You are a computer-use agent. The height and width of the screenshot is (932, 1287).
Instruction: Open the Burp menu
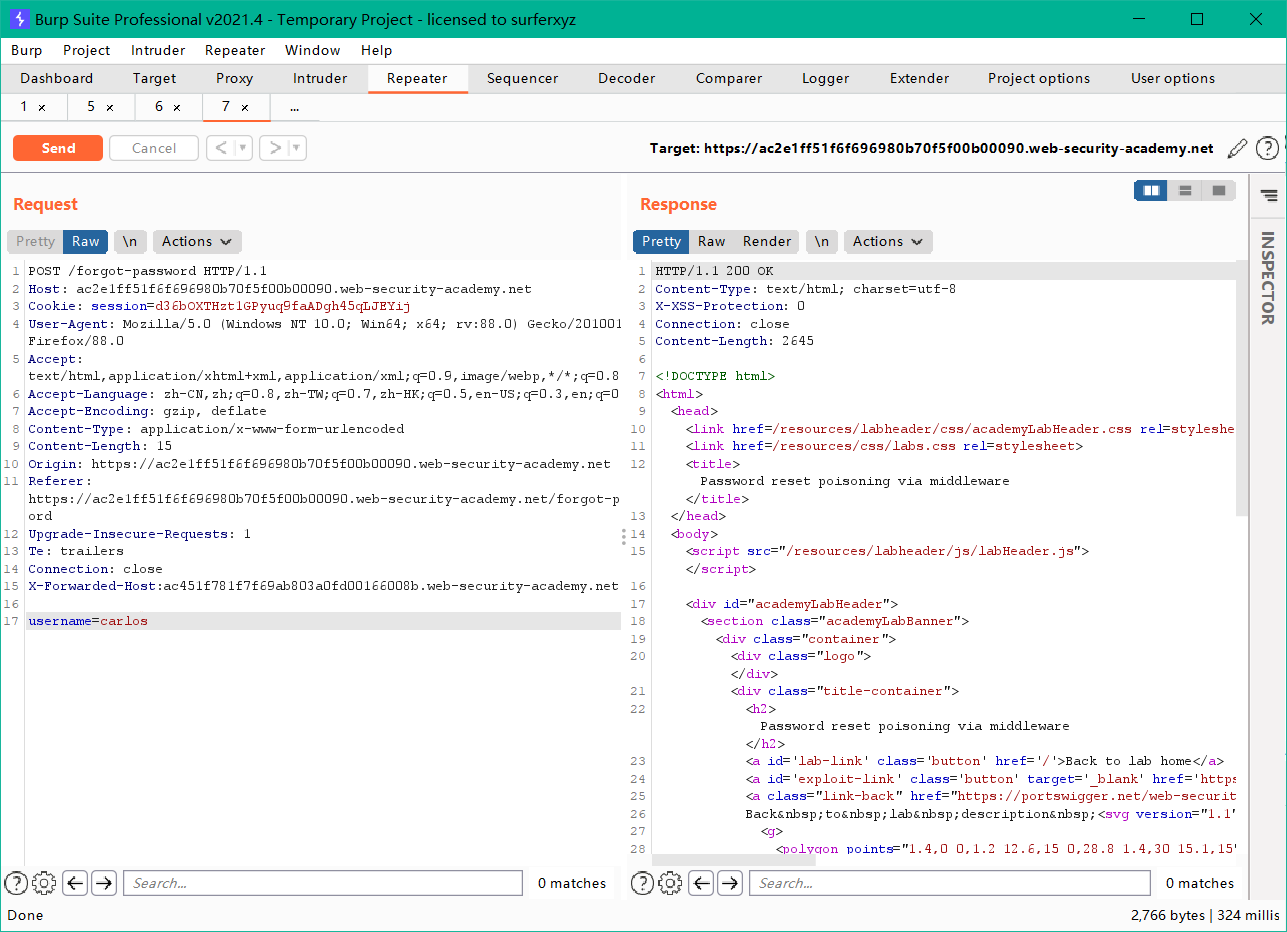click(x=27, y=50)
